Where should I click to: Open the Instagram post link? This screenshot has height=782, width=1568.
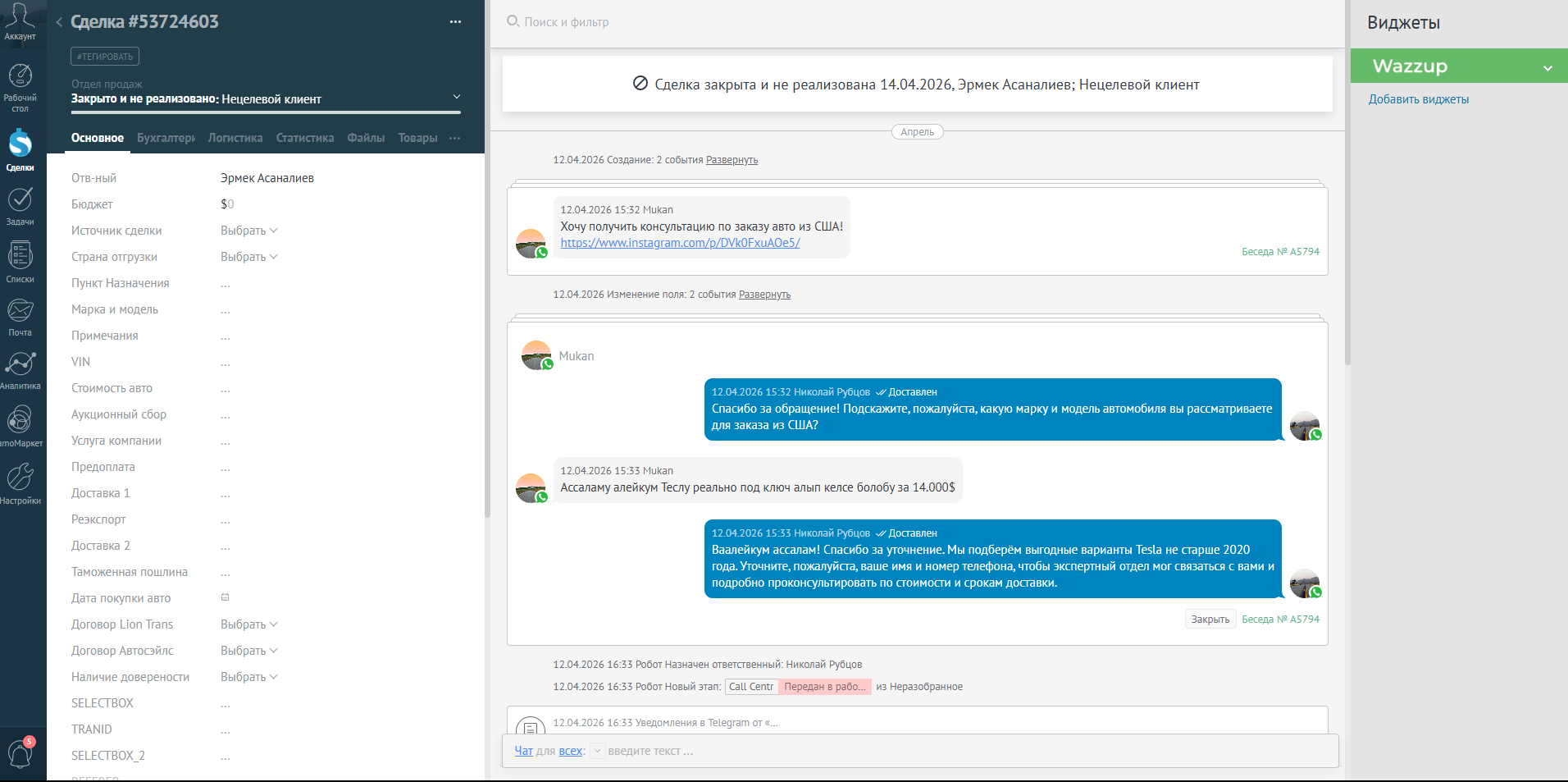[680, 243]
